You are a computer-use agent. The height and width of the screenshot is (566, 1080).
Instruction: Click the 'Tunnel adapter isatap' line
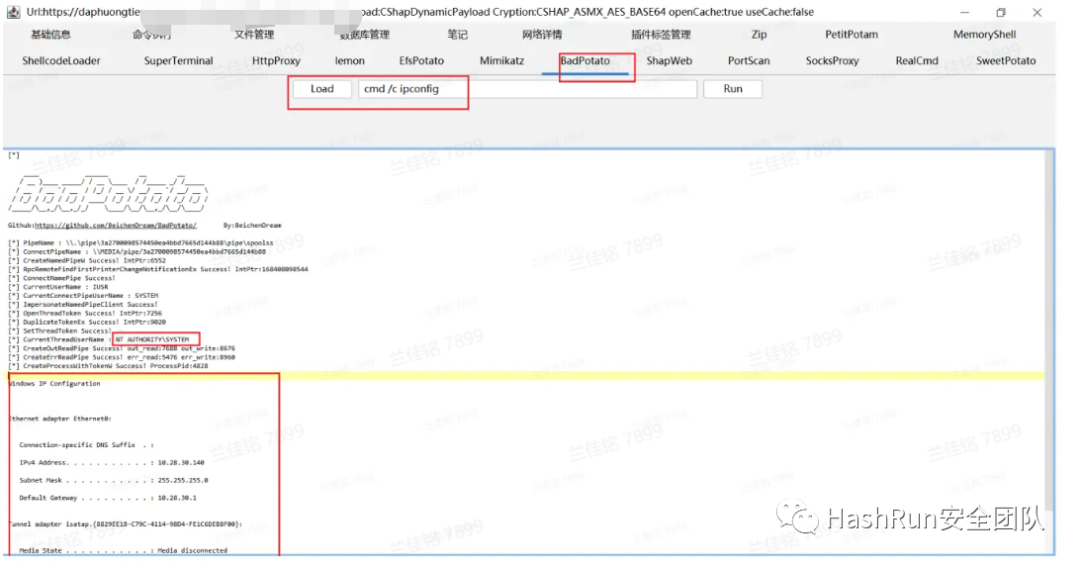125,524
